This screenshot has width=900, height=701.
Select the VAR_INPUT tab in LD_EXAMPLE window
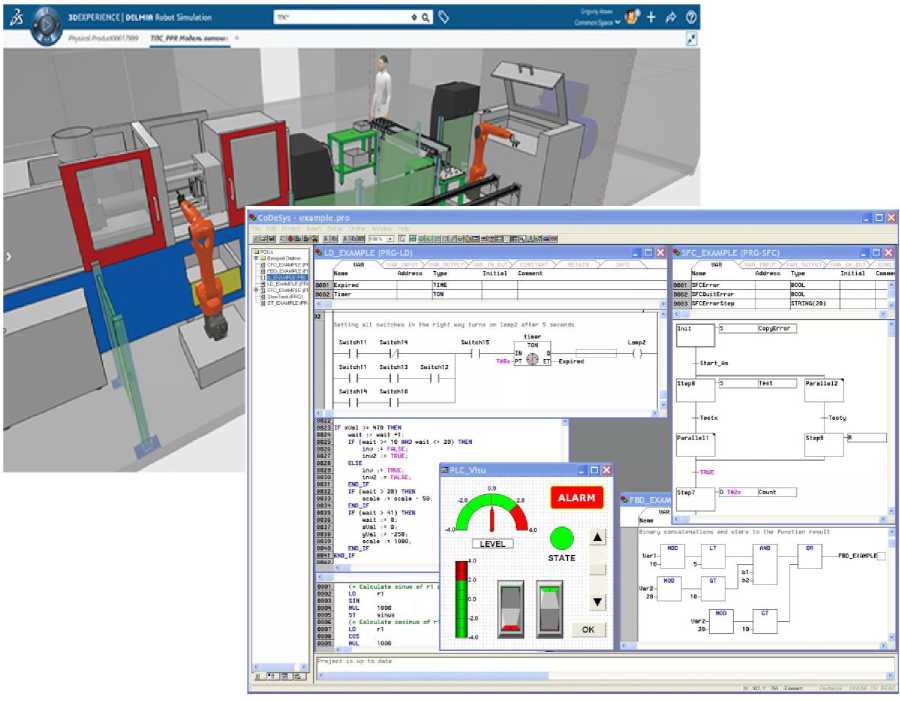tap(402, 265)
